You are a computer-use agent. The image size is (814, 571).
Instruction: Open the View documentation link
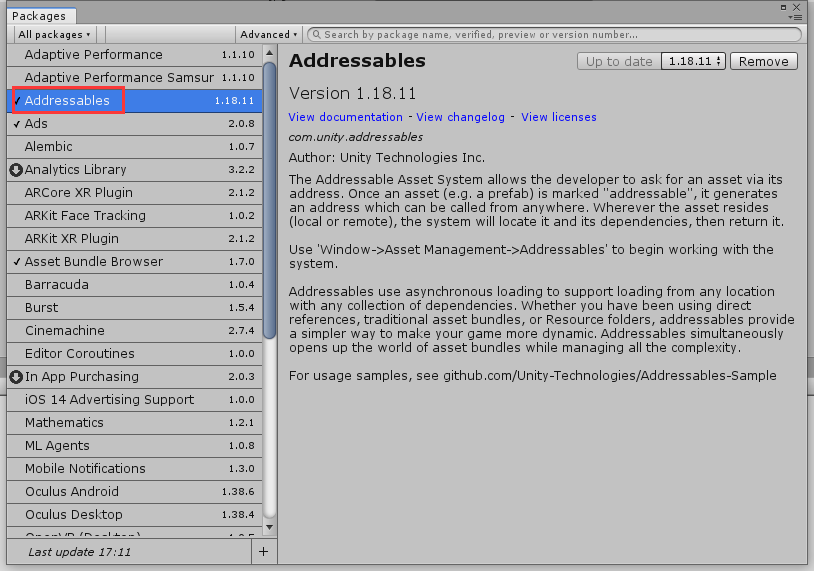(346, 117)
